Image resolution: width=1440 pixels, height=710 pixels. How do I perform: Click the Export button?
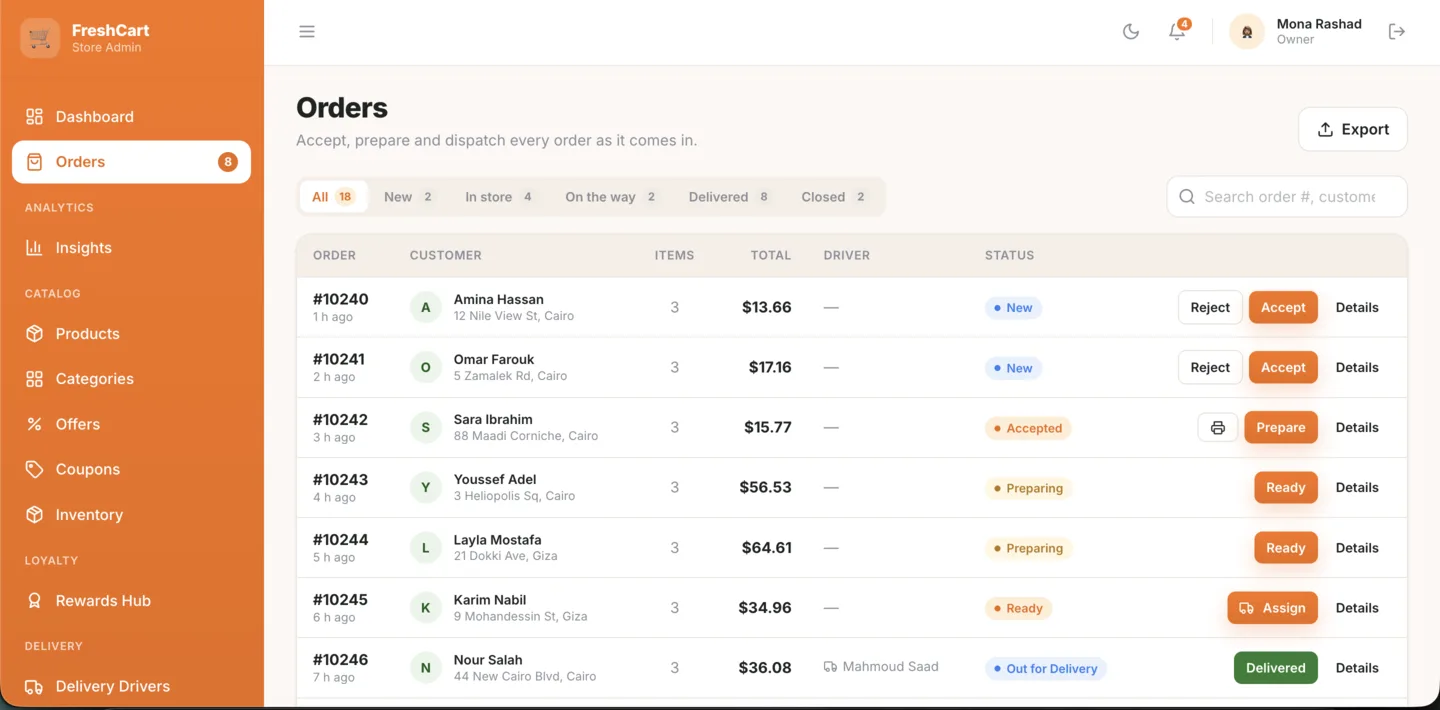point(1353,129)
